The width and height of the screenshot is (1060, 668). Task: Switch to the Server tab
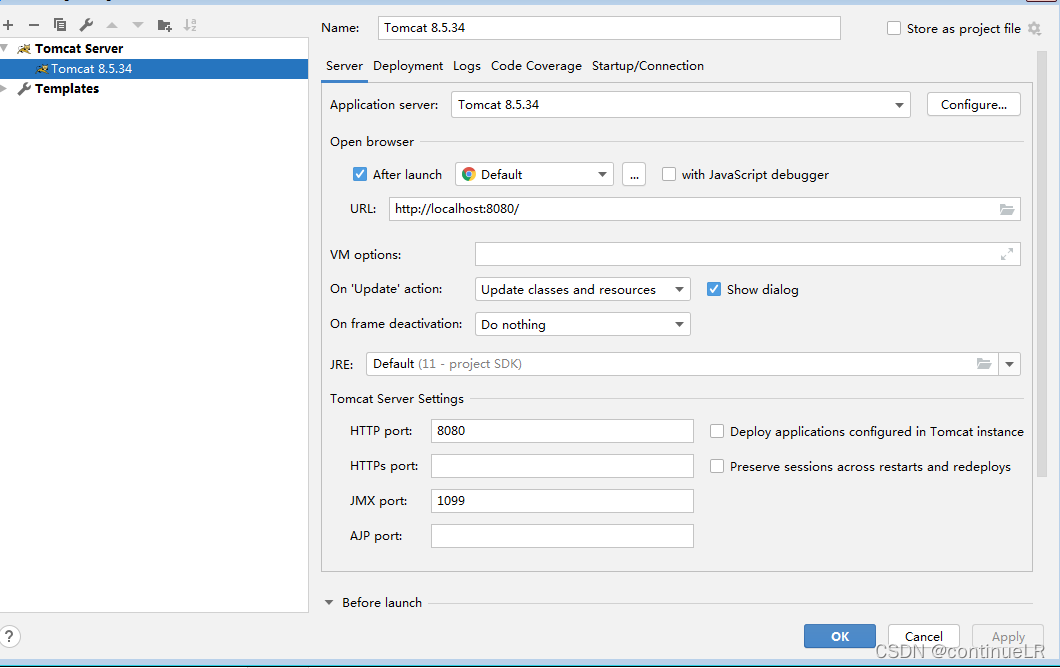[x=344, y=66]
